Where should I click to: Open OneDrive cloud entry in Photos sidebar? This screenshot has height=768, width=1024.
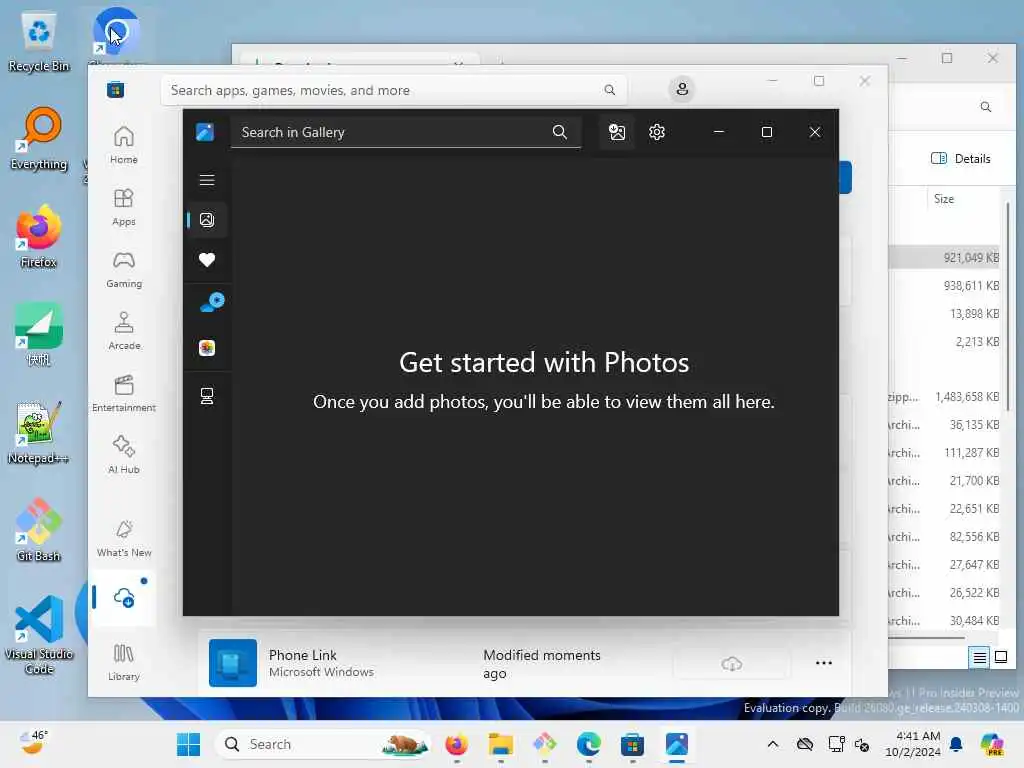click(212, 302)
